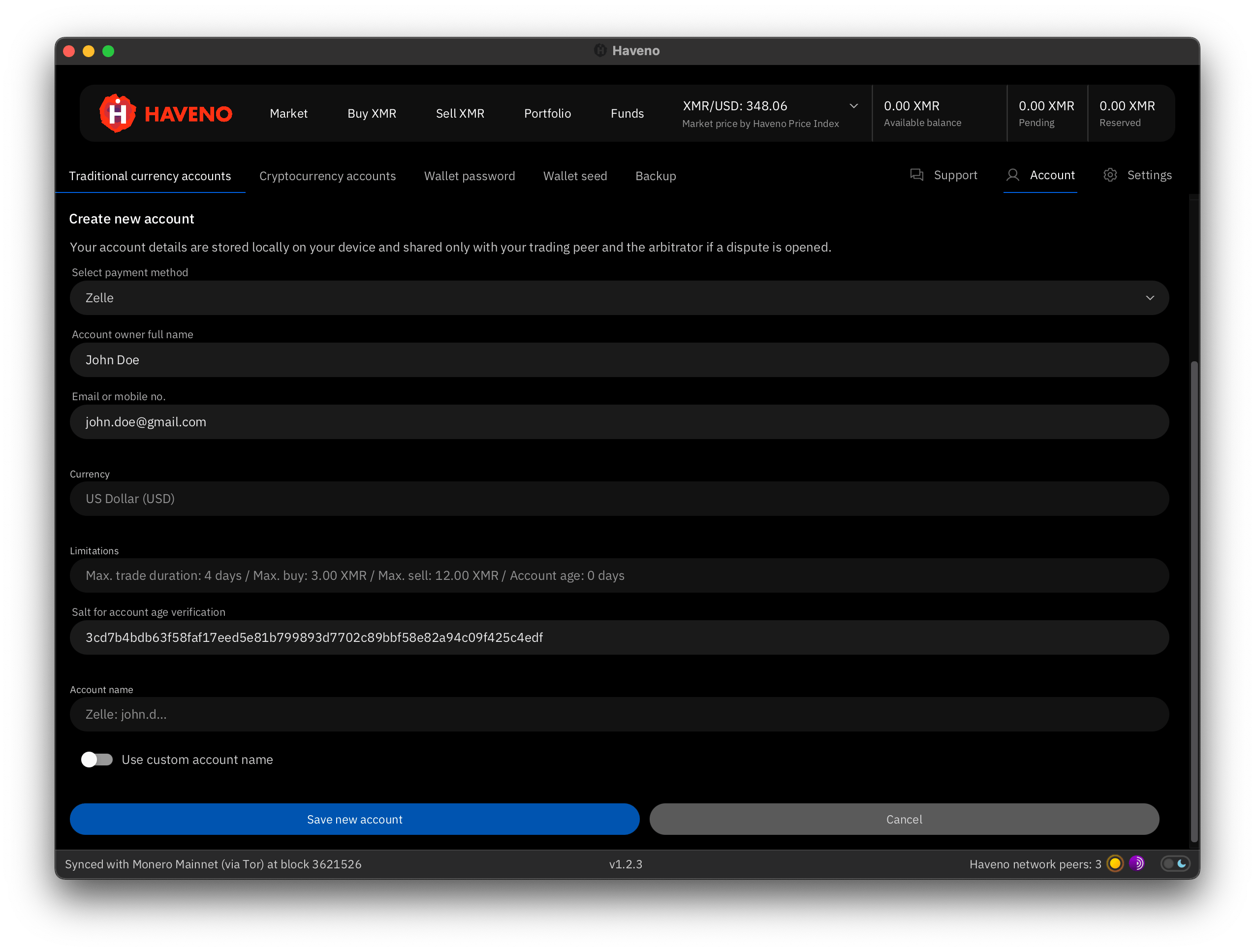
Task: Click the Monero network status icon
Action: pos(1115,863)
